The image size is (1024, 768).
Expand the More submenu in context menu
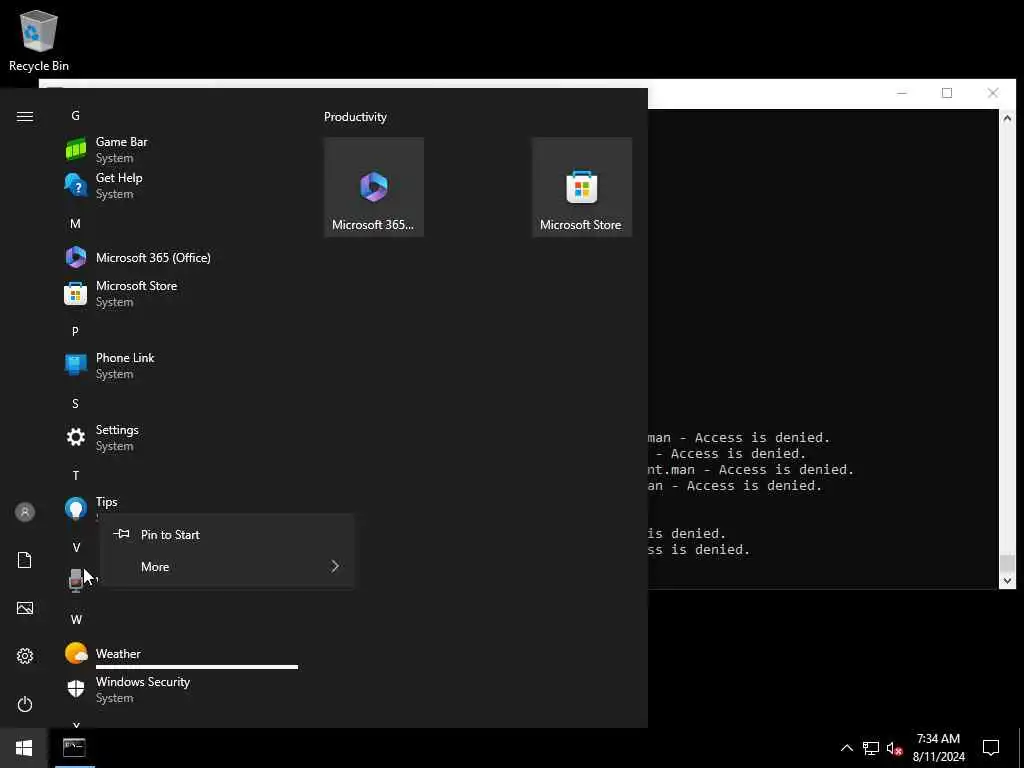click(x=227, y=567)
